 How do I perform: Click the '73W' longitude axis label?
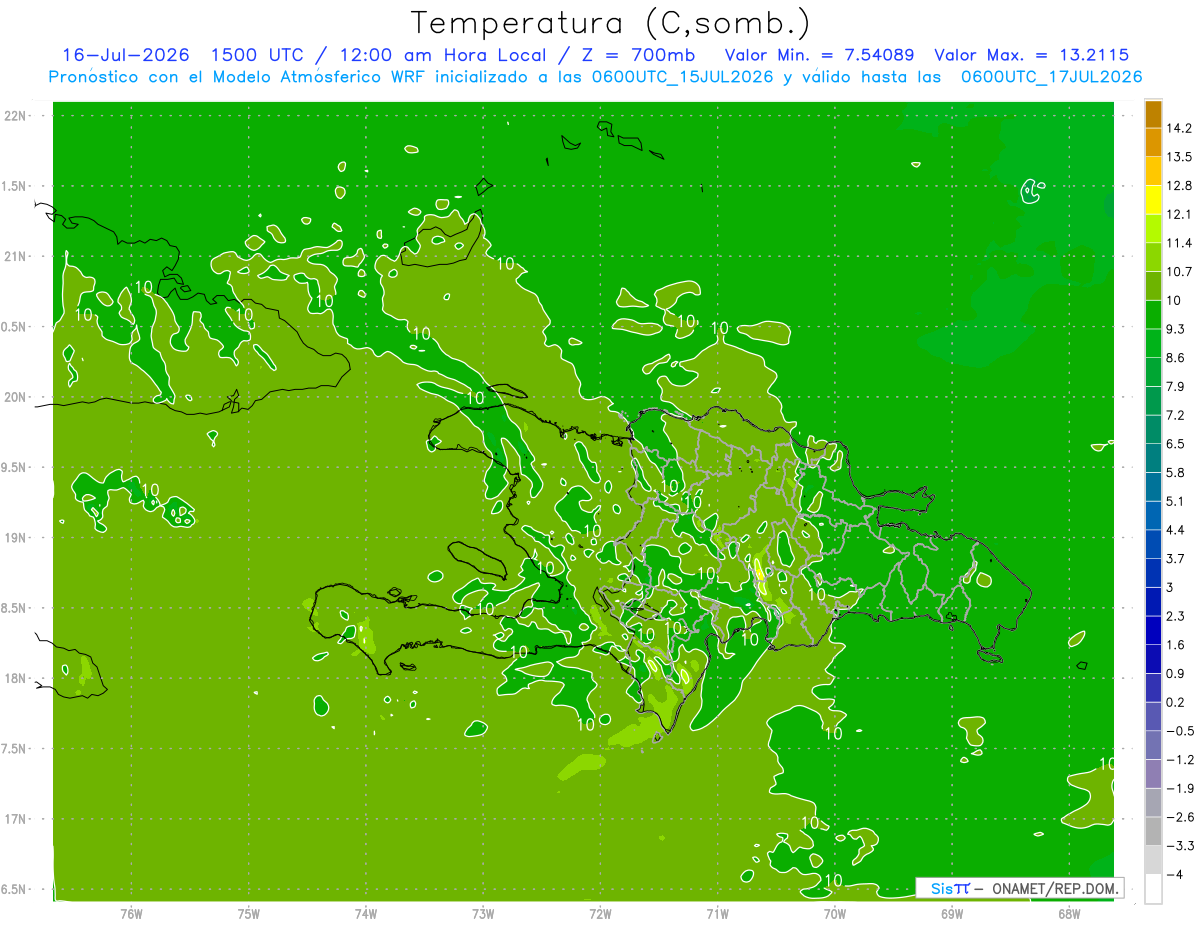coord(483,914)
